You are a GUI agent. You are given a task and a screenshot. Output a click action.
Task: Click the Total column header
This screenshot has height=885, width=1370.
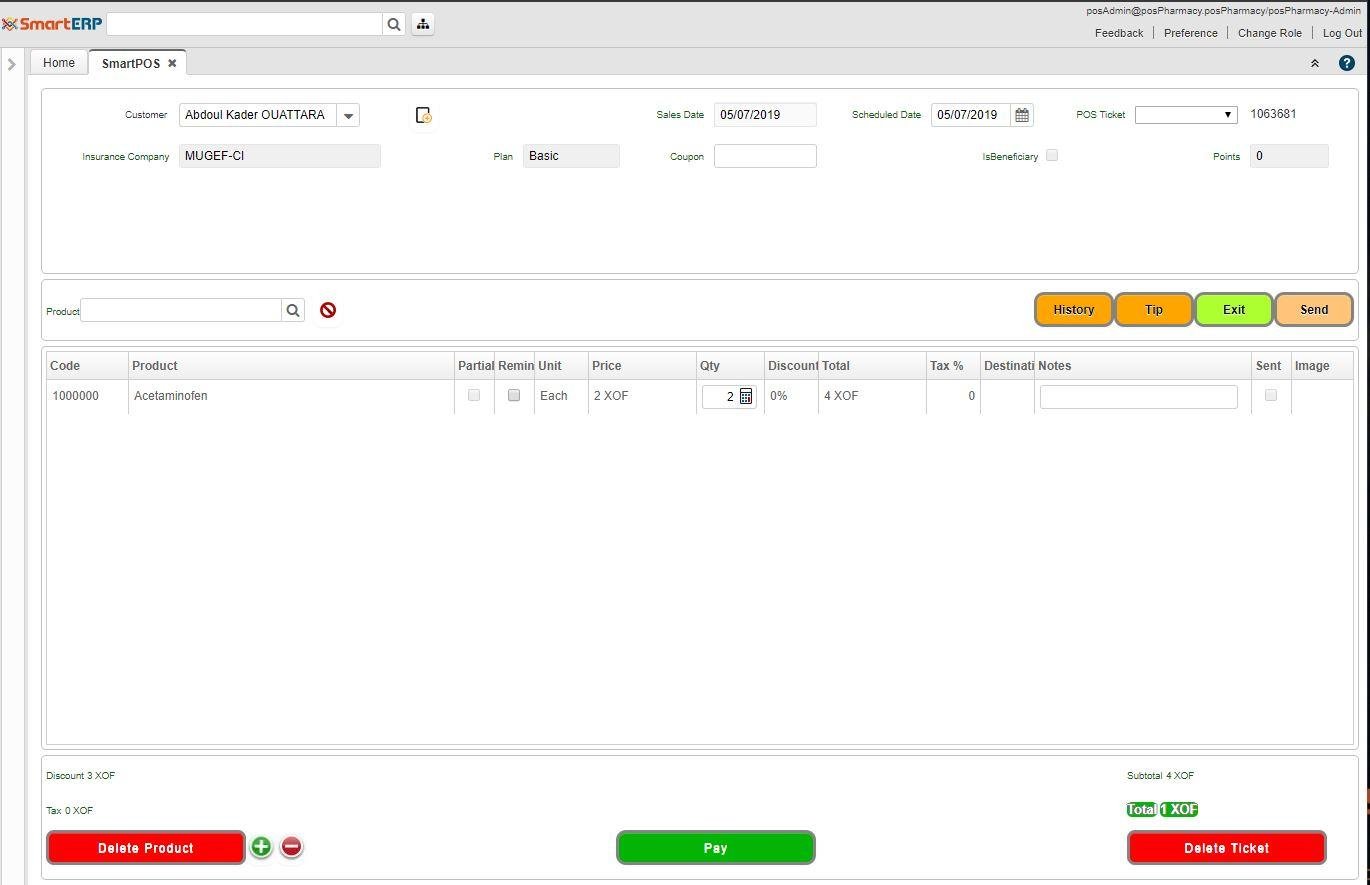[x=872, y=366]
